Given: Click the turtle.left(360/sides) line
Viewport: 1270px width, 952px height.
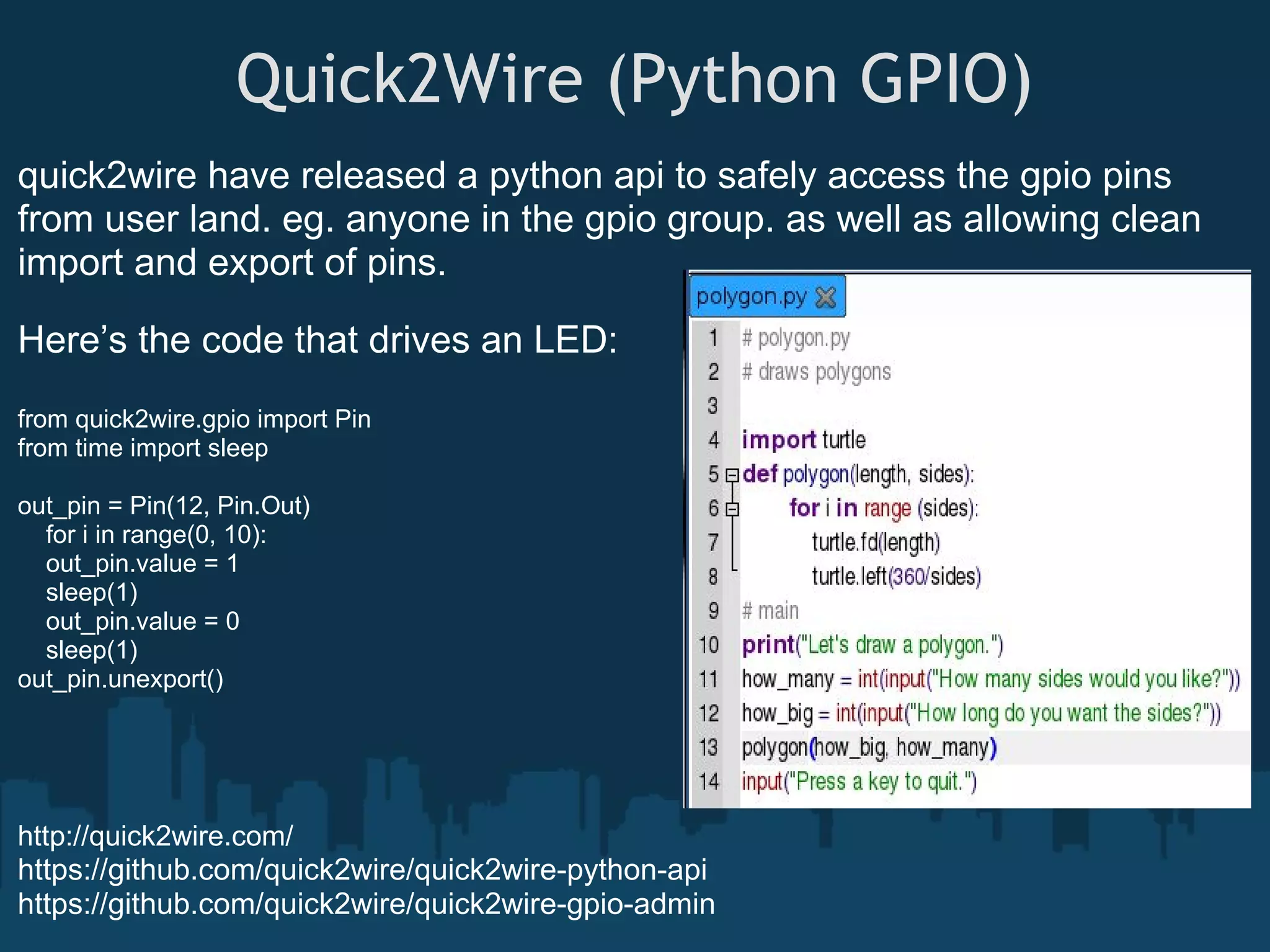Looking at the screenshot, I should point(896,576).
